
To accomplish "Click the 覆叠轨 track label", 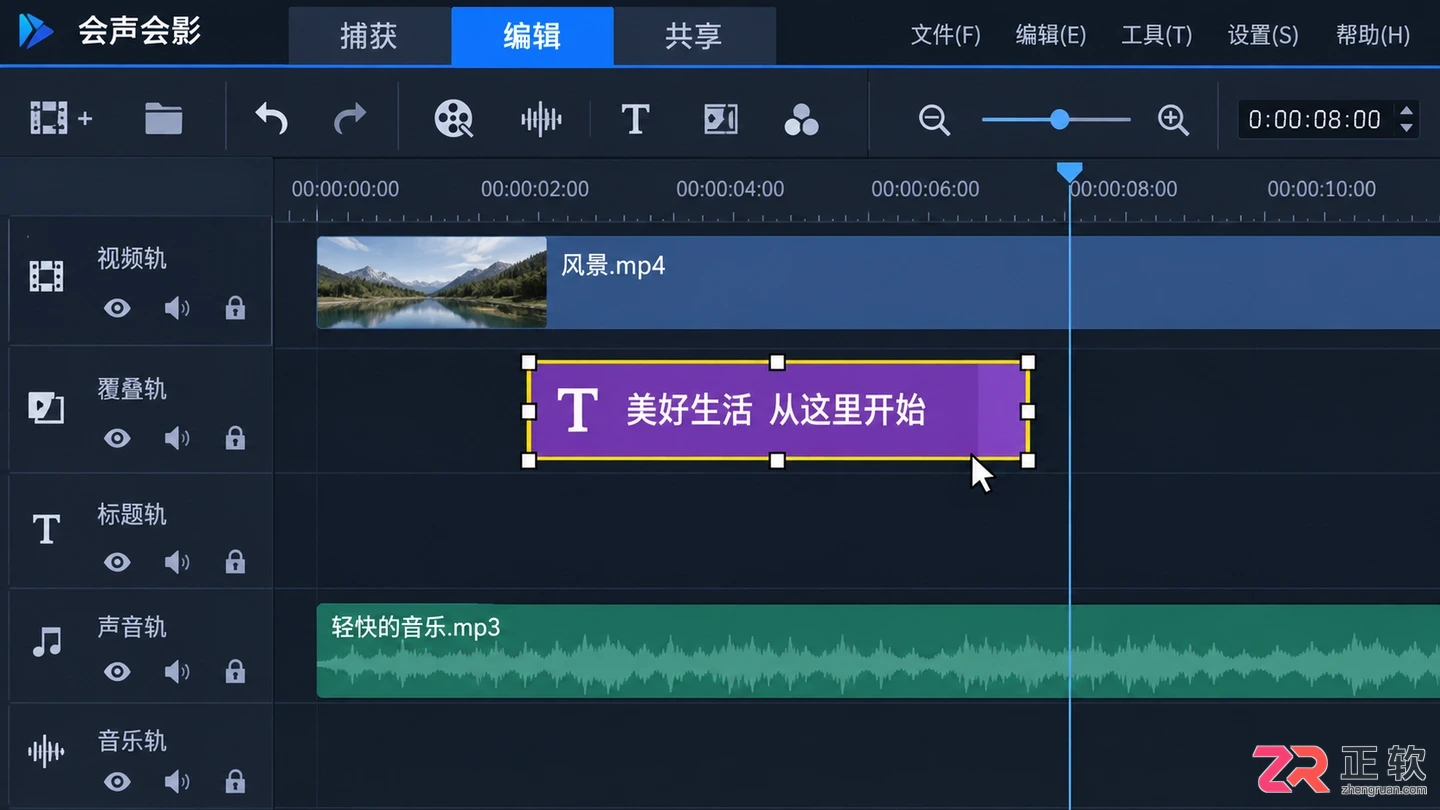I will point(132,389).
